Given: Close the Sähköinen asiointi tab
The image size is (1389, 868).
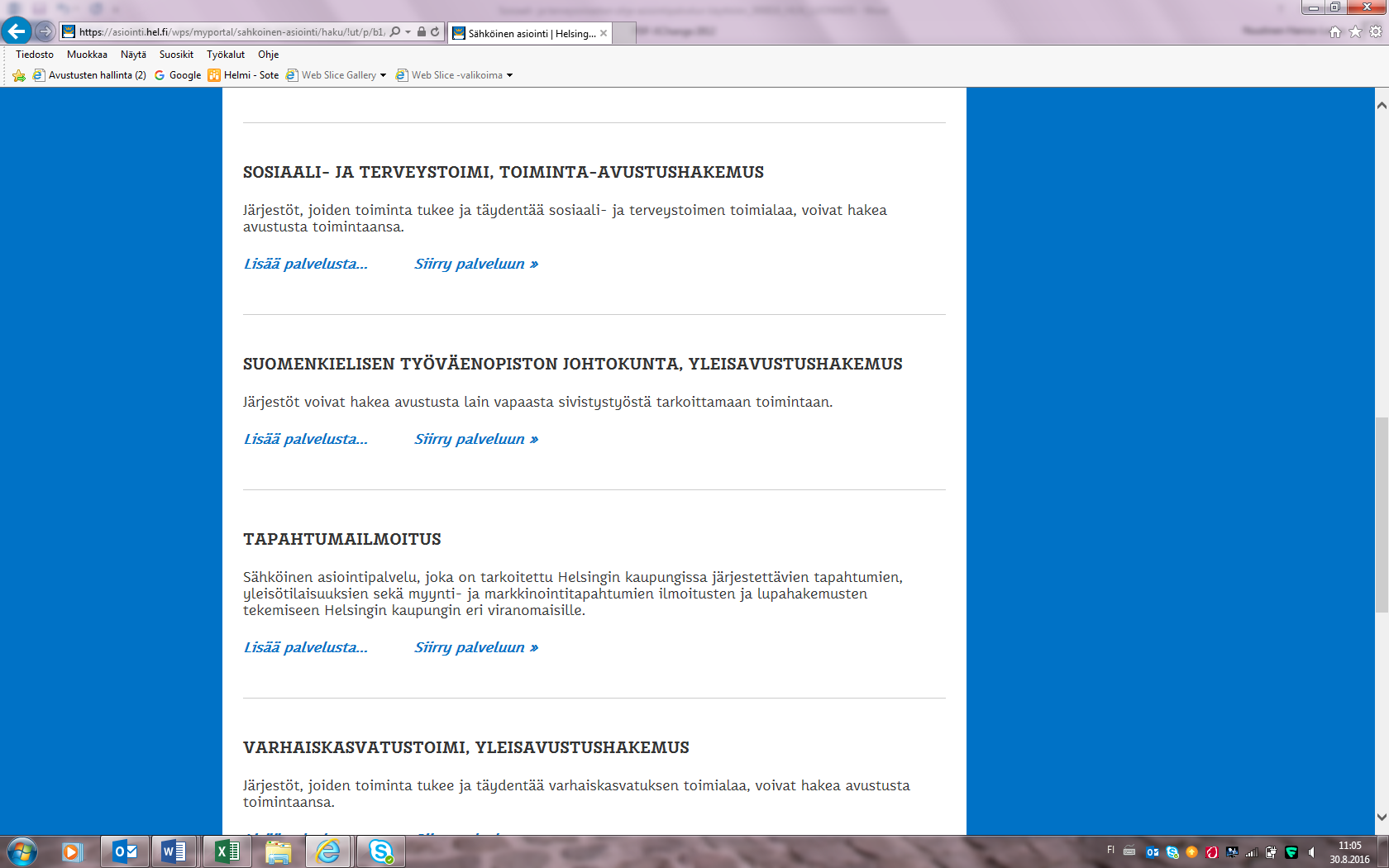Looking at the screenshot, I should [x=604, y=33].
